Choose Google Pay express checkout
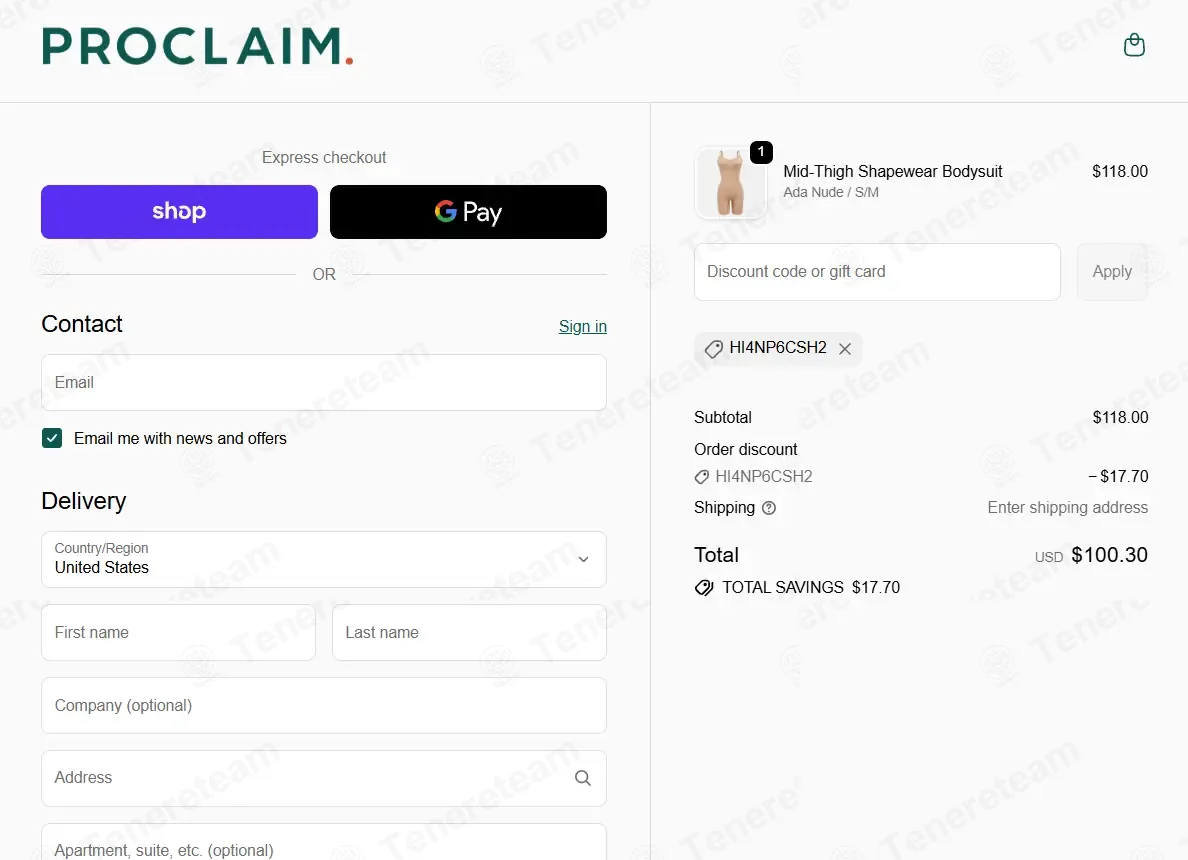This screenshot has width=1188, height=860. [468, 211]
